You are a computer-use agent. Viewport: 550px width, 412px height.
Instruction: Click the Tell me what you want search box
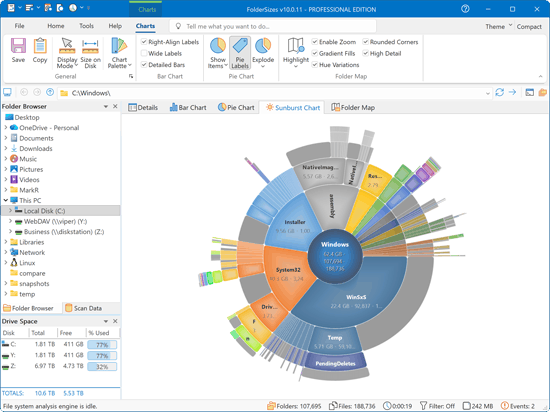(273, 26)
